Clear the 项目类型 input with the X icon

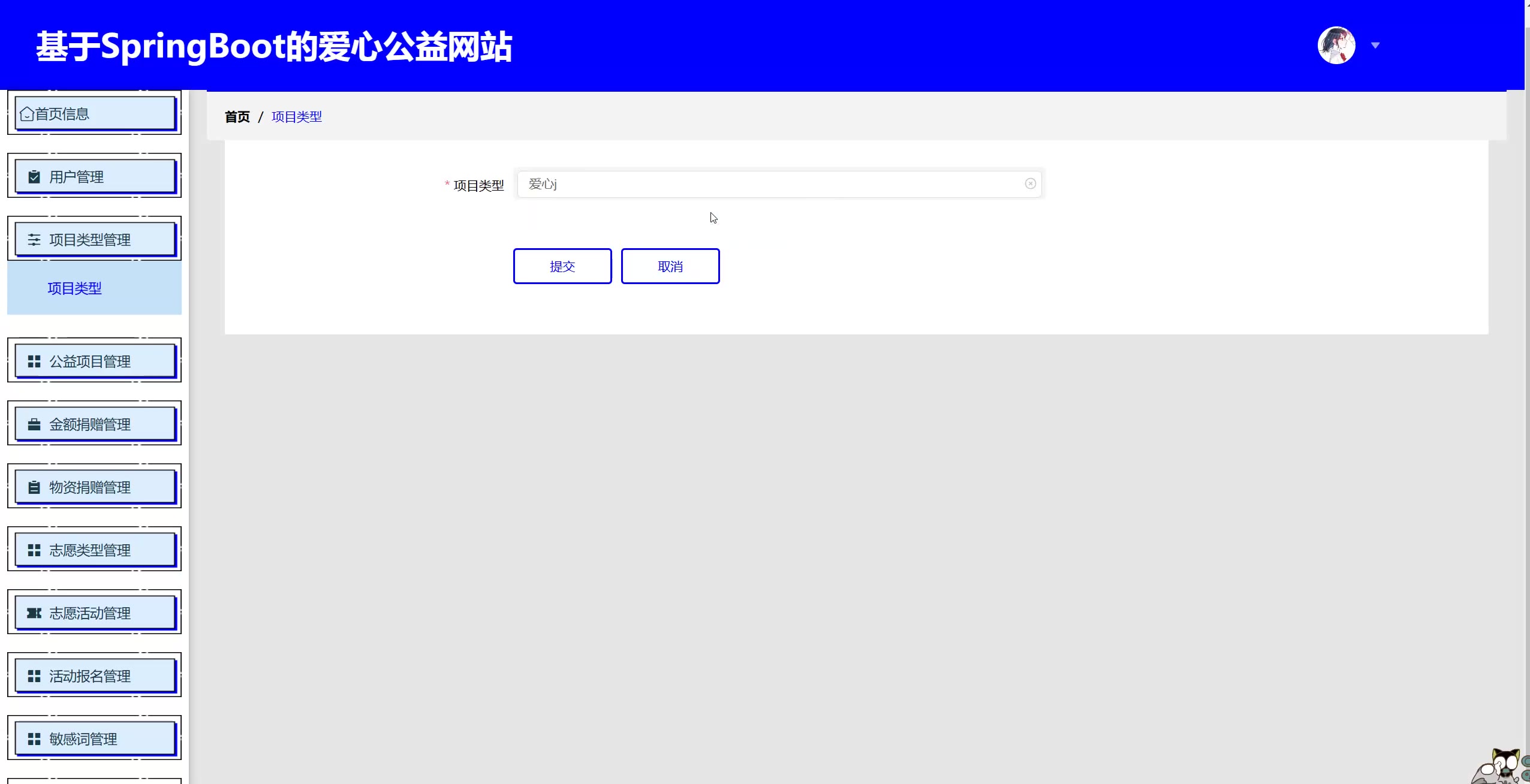(1030, 184)
